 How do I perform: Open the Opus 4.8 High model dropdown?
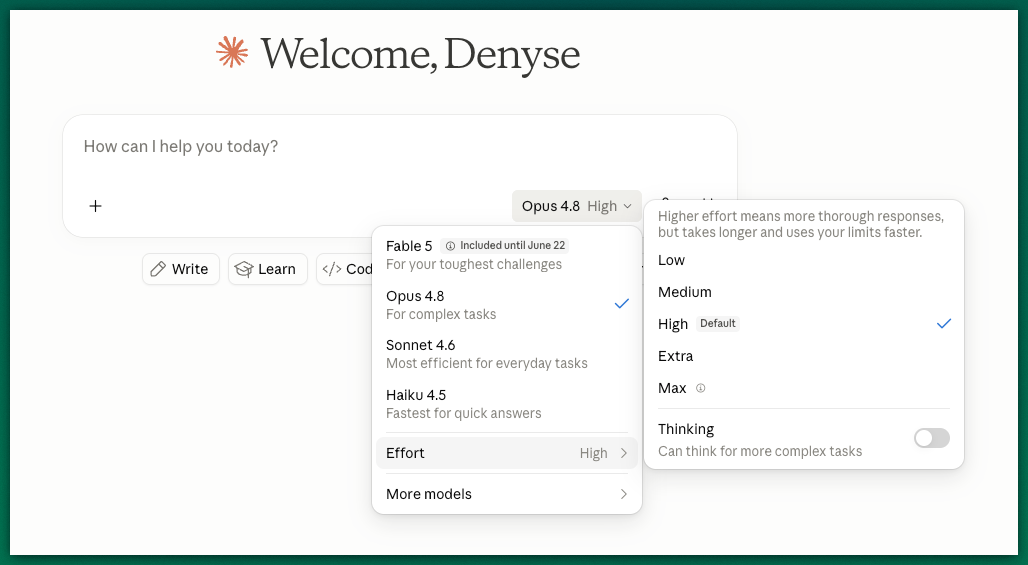click(576, 206)
